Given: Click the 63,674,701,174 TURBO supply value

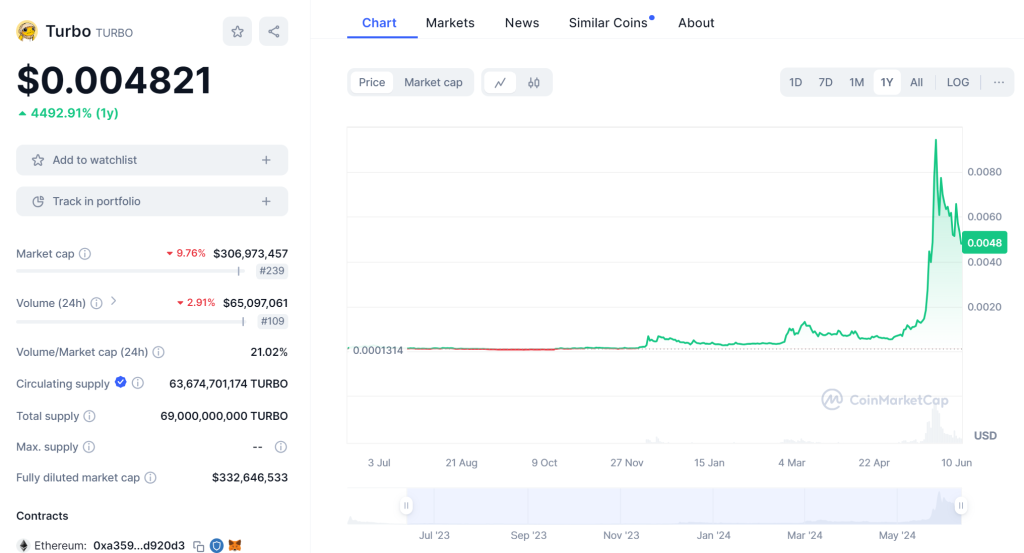Looking at the screenshot, I should (229, 384).
